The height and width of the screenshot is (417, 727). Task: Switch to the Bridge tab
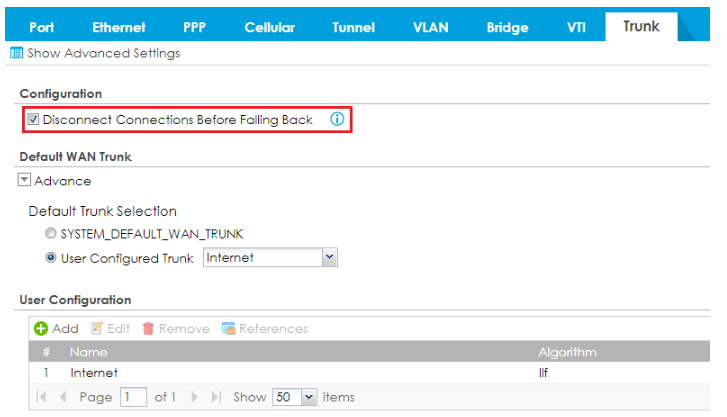pos(507,27)
